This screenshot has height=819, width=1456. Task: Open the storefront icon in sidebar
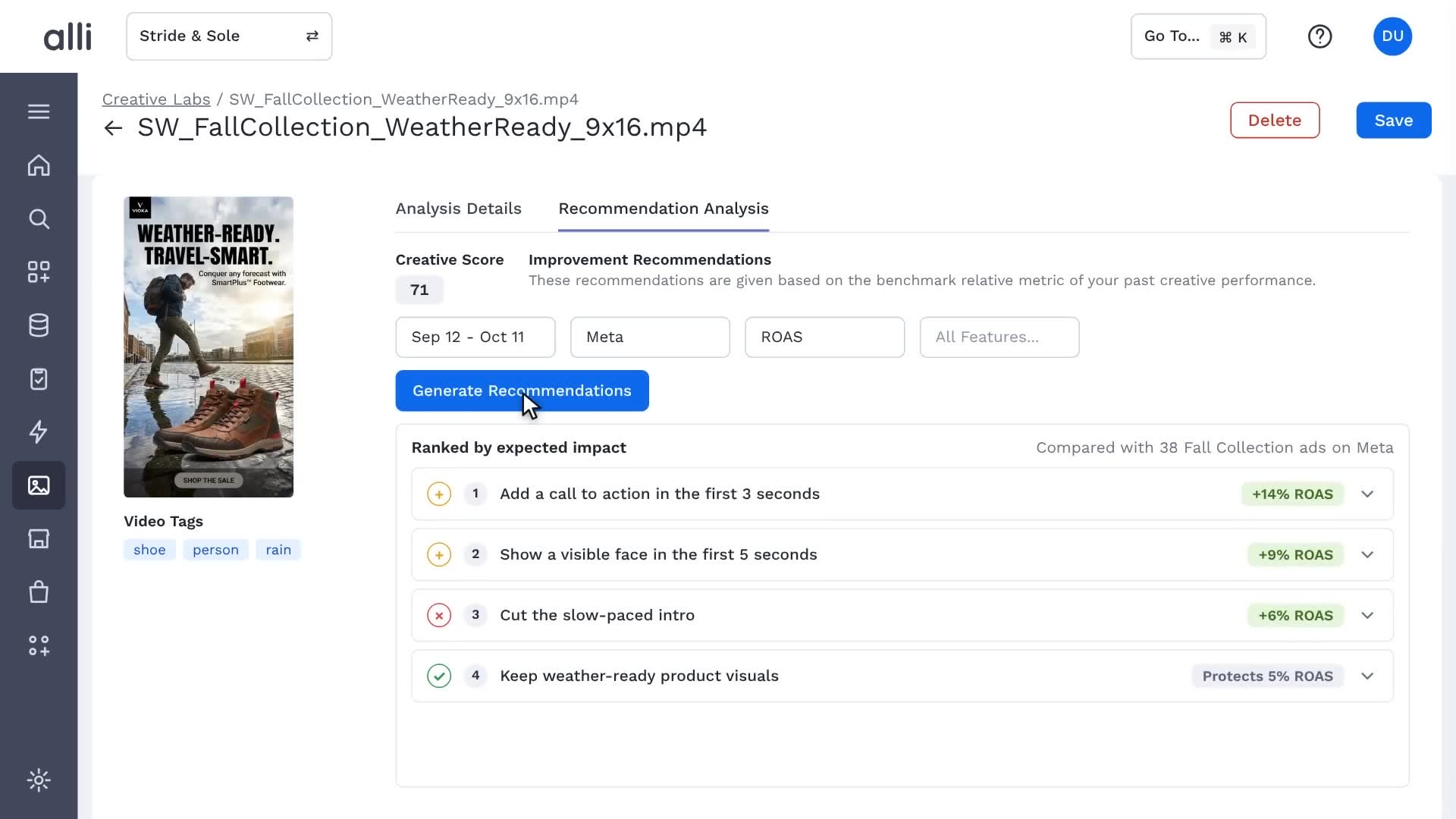coord(39,538)
